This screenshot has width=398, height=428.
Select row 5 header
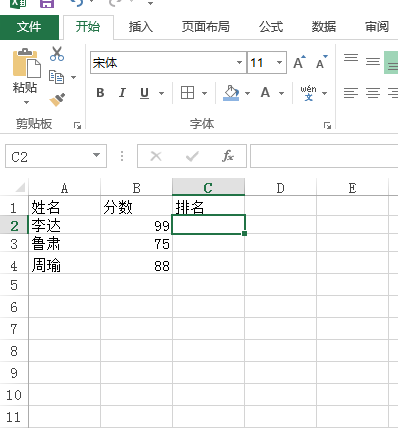pyautogui.click(x=14, y=285)
